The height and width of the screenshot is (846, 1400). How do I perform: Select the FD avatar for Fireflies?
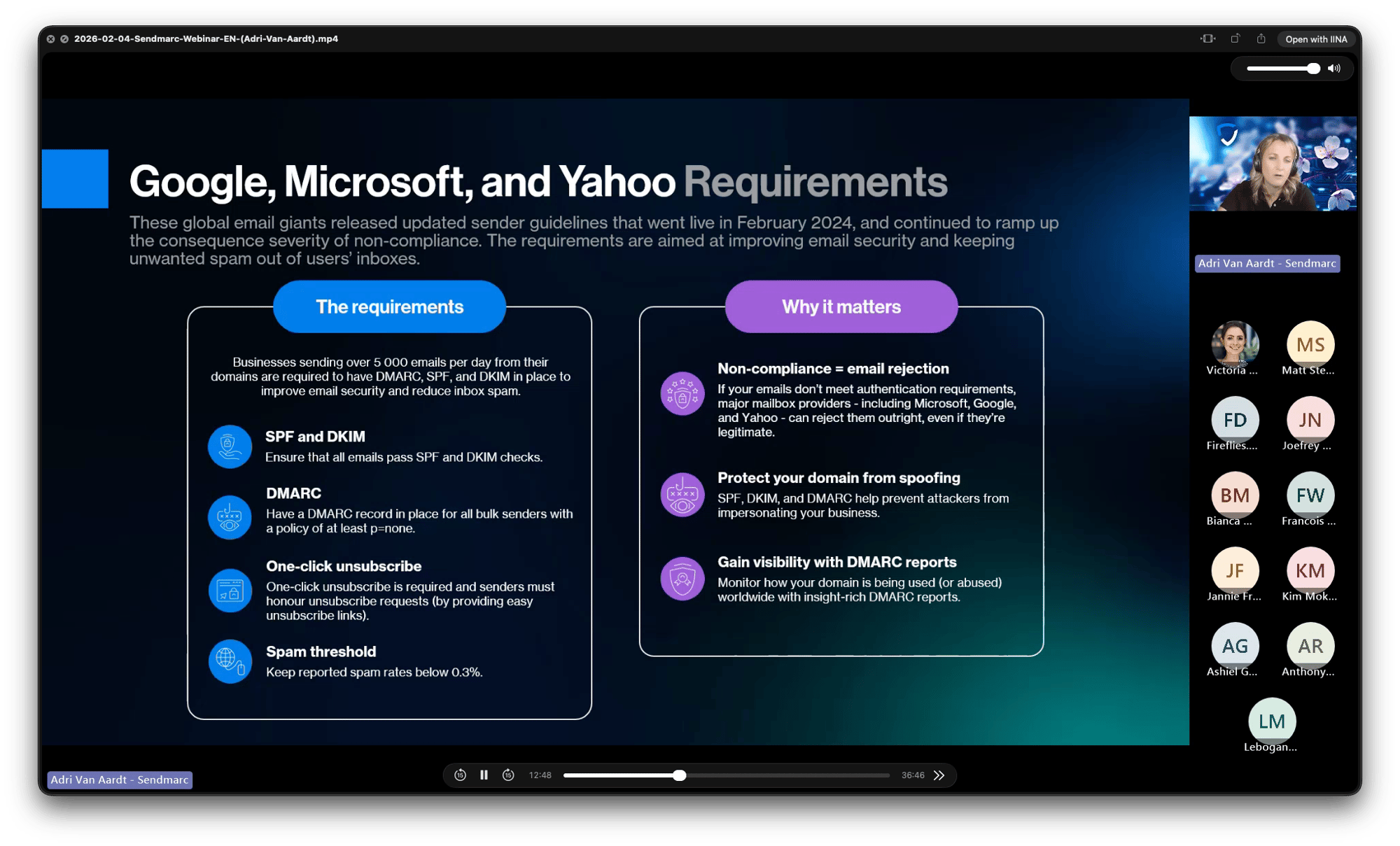tap(1235, 420)
